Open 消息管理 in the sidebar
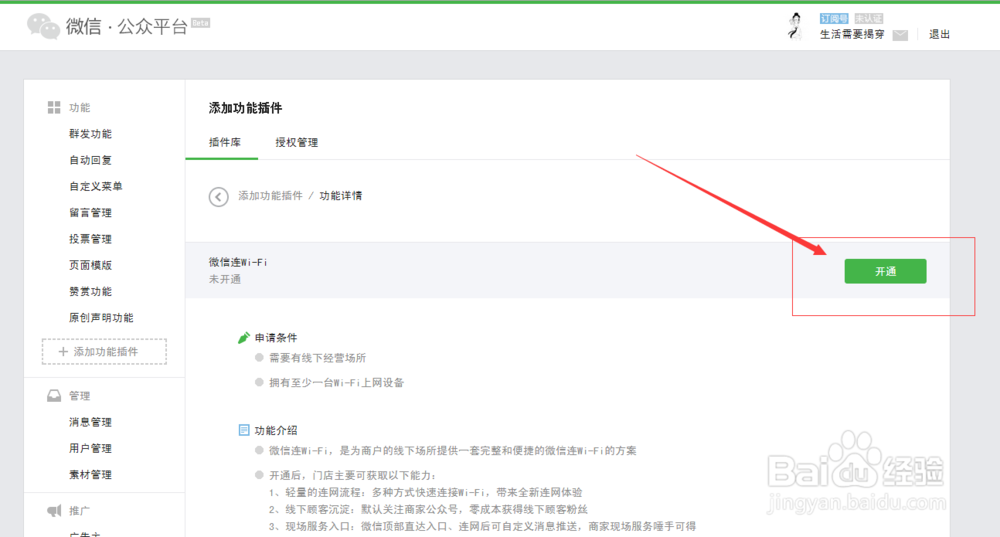The width and height of the screenshot is (1000, 537). click(91, 422)
